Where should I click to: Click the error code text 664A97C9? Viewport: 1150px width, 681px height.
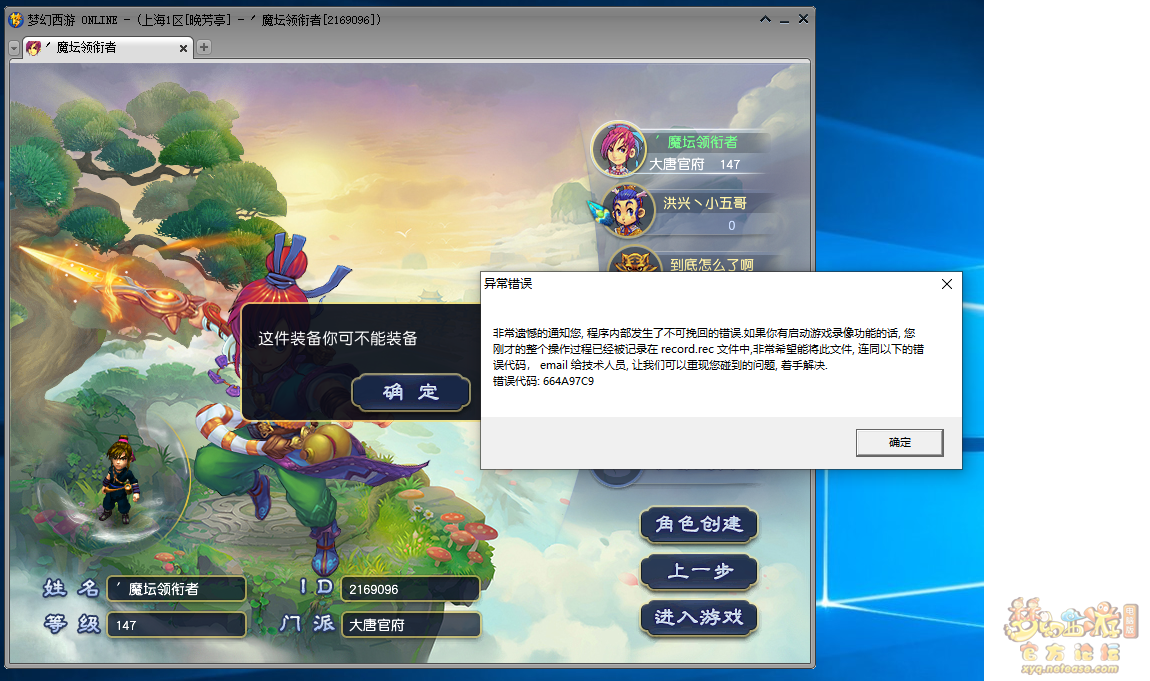tap(568, 381)
